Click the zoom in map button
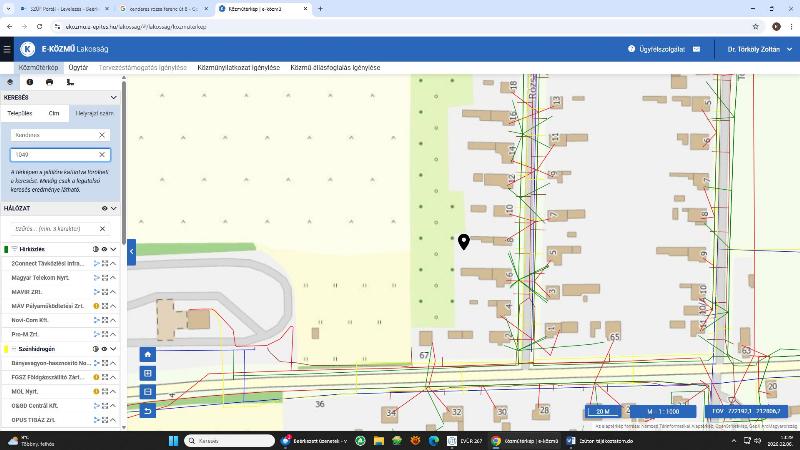 click(148, 373)
